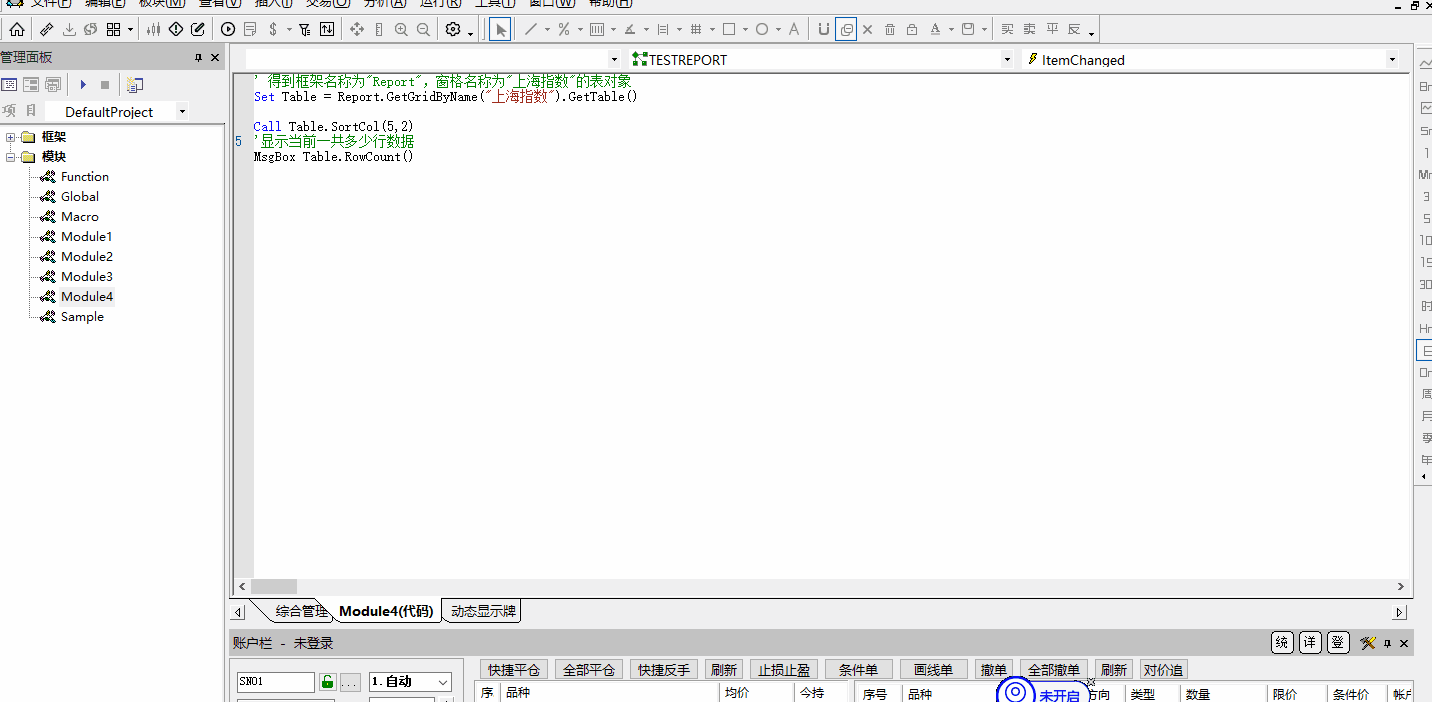Click the edit note toolbar icon
The width and height of the screenshot is (1432, 702).
pyautogui.click(x=198, y=30)
